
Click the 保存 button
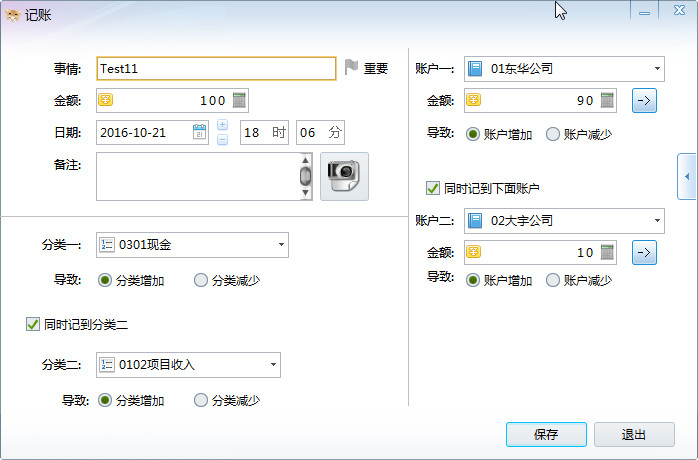[x=546, y=434]
